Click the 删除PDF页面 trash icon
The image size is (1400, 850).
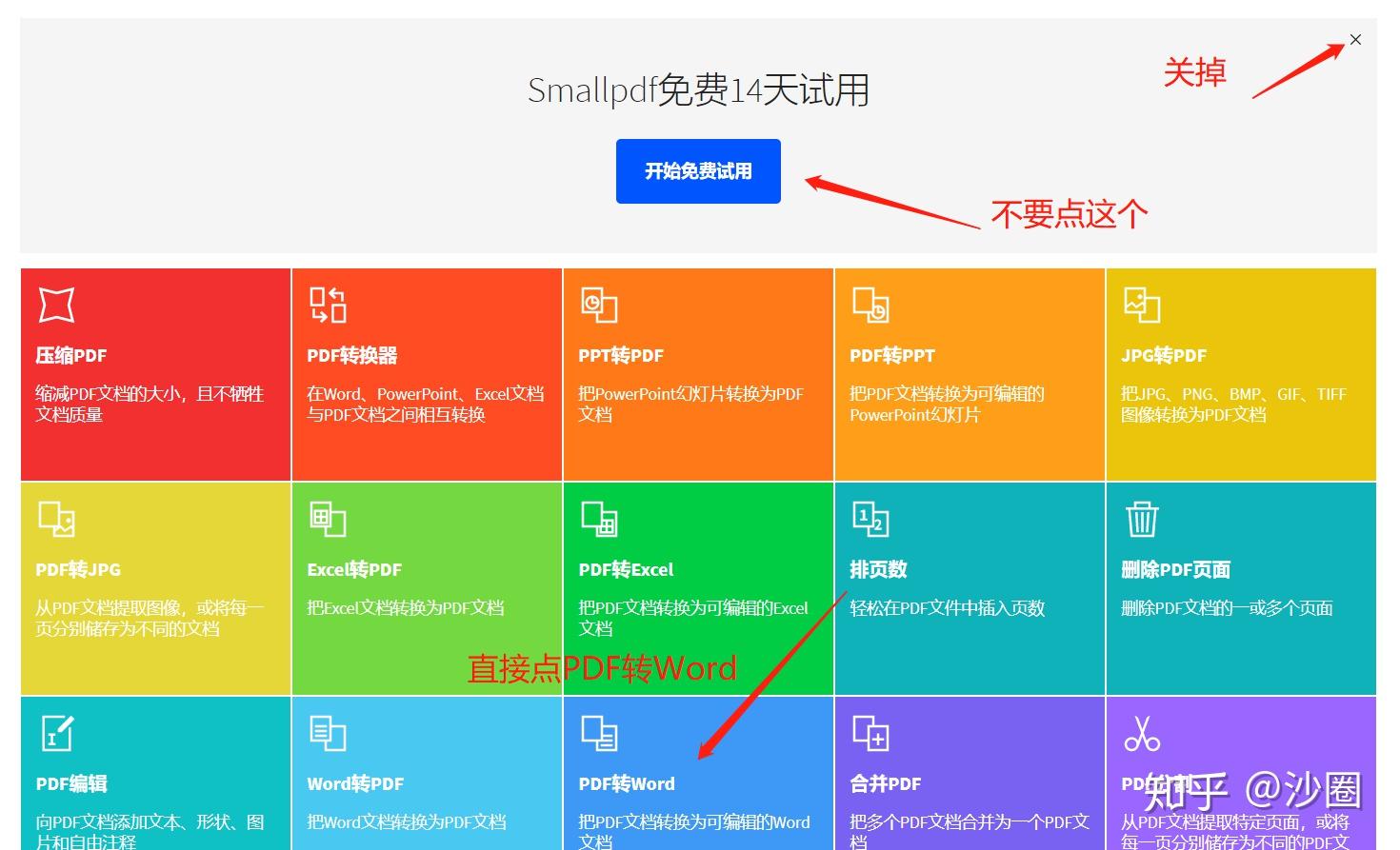(1142, 519)
